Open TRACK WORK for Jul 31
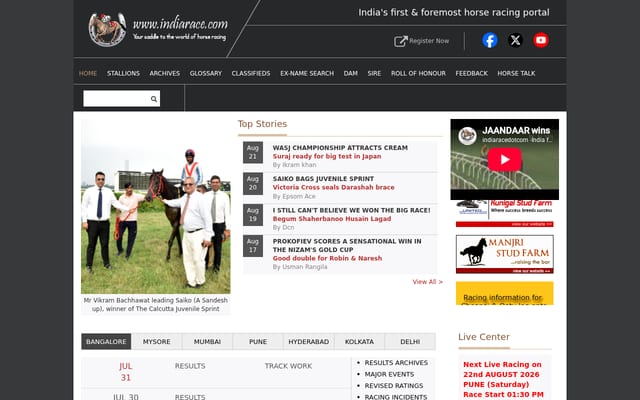The width and height of the screenshot is (640, 400). (288, 366)
